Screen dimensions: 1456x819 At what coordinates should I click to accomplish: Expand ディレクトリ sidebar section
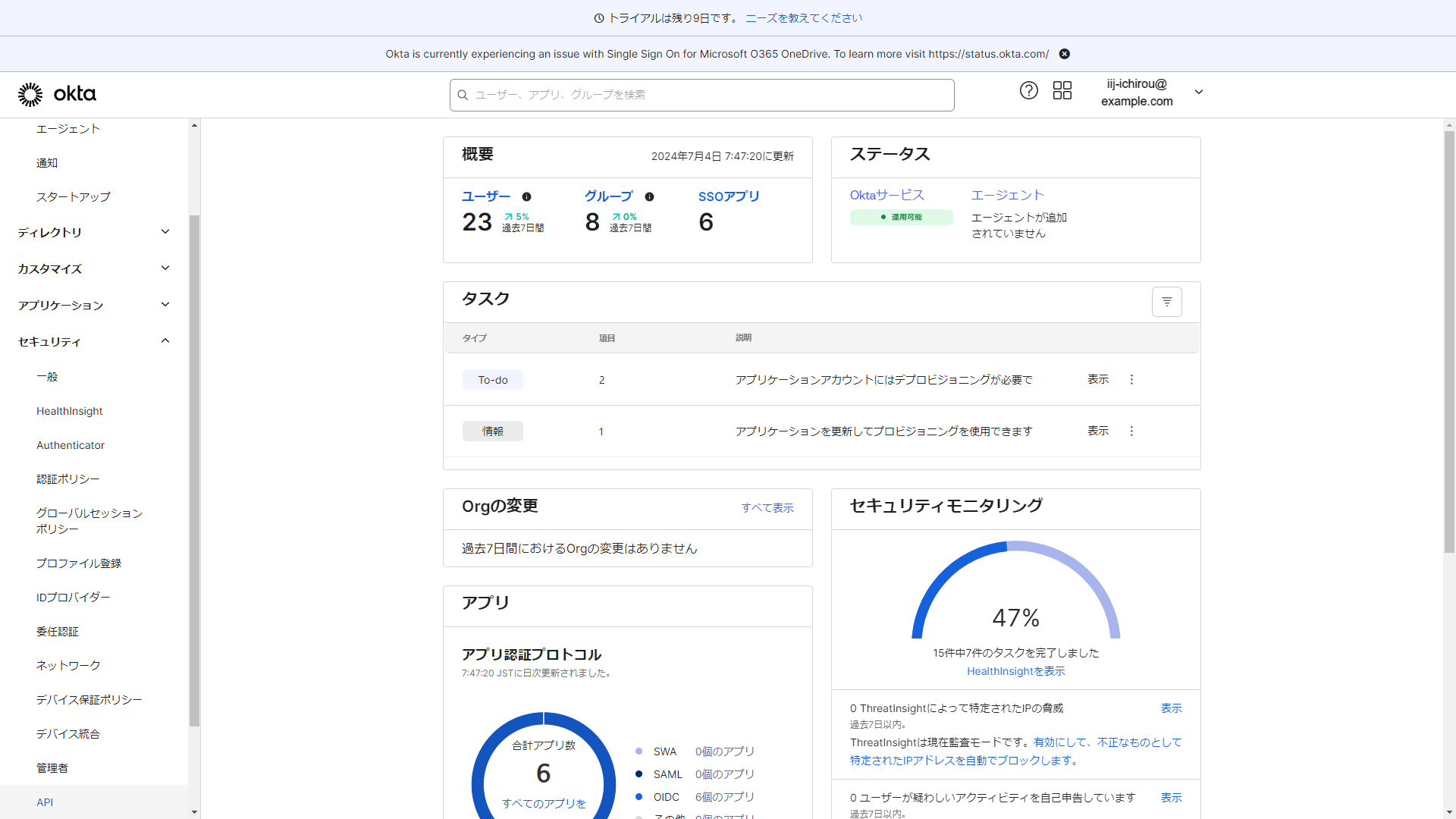(x=94, y=232)
